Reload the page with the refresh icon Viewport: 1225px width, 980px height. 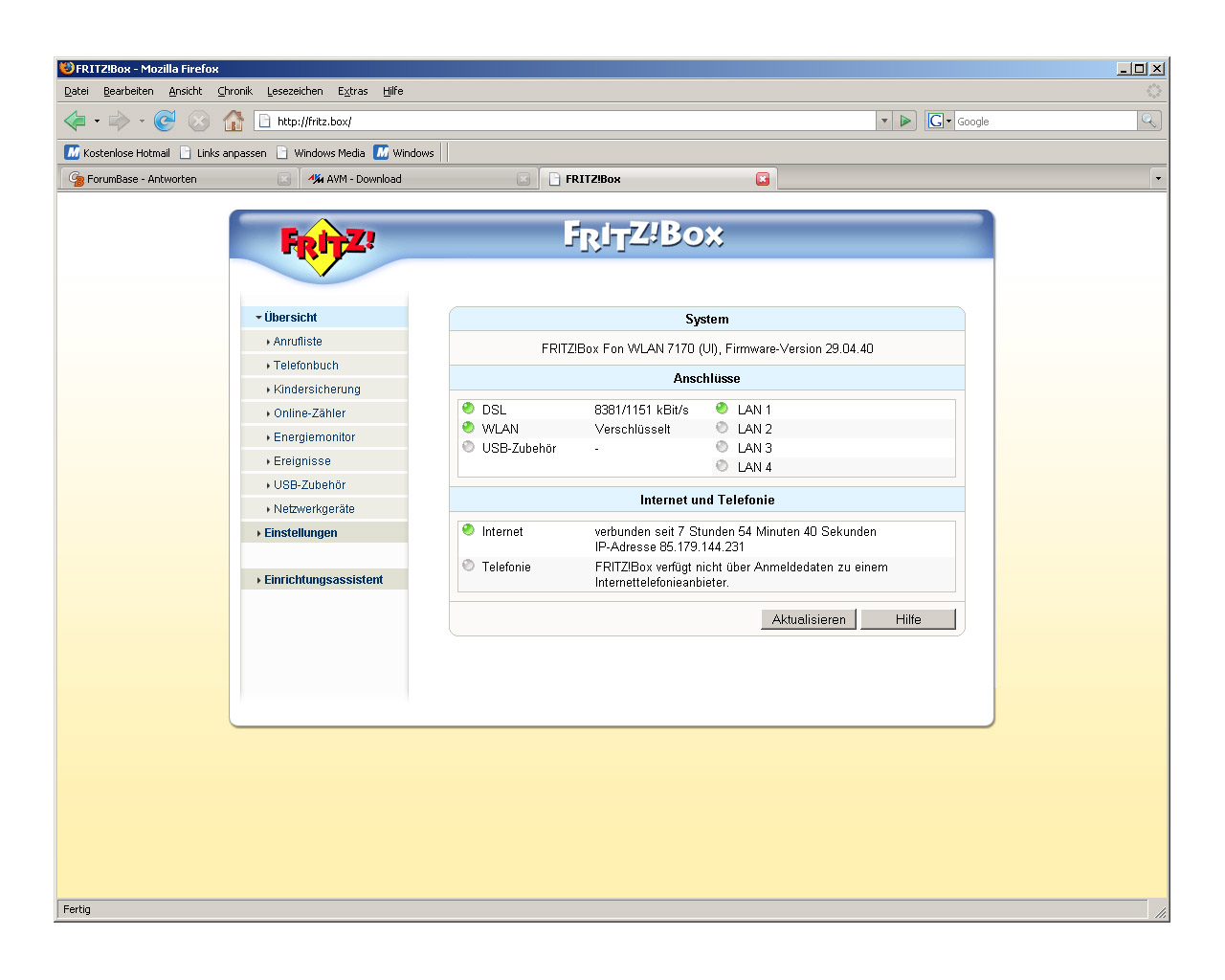(165, 121)
